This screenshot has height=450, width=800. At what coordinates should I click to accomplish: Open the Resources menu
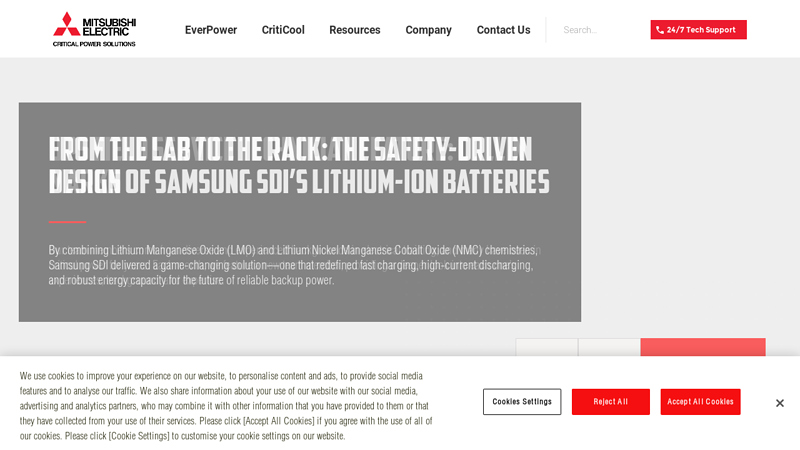[355, 30]
